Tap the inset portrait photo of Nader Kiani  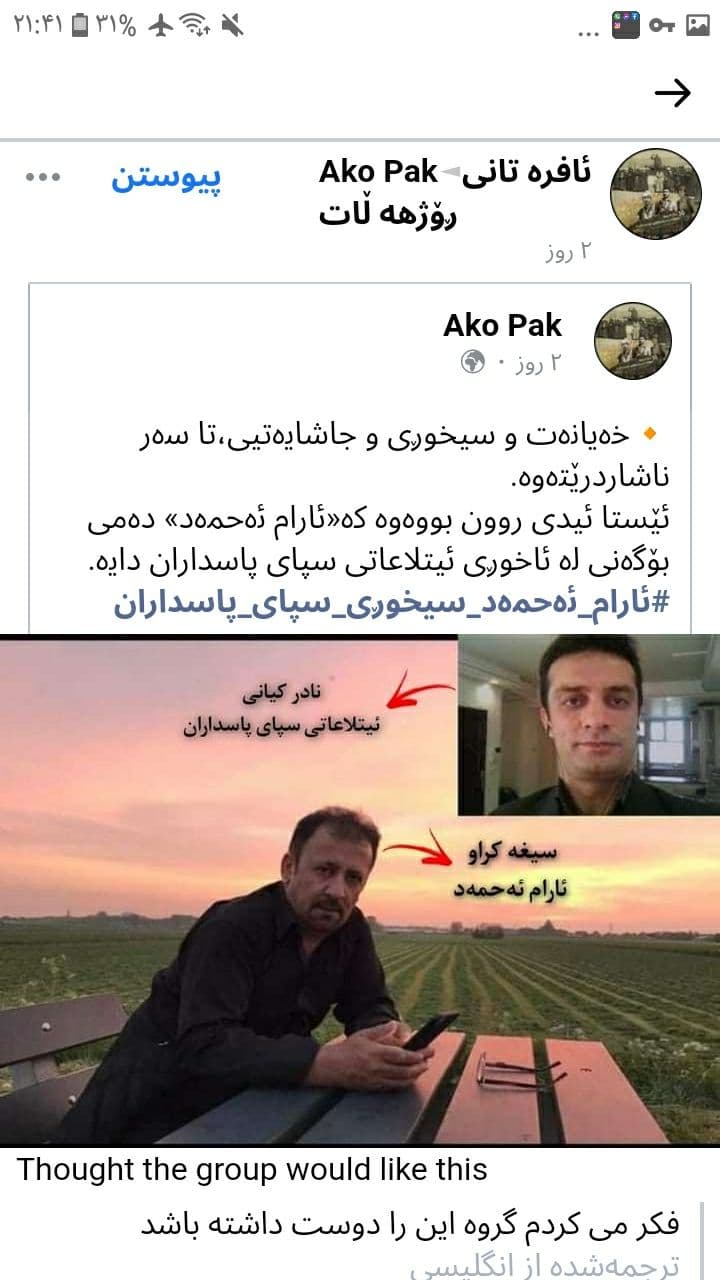pyautogui.click(x=588, y=724)
